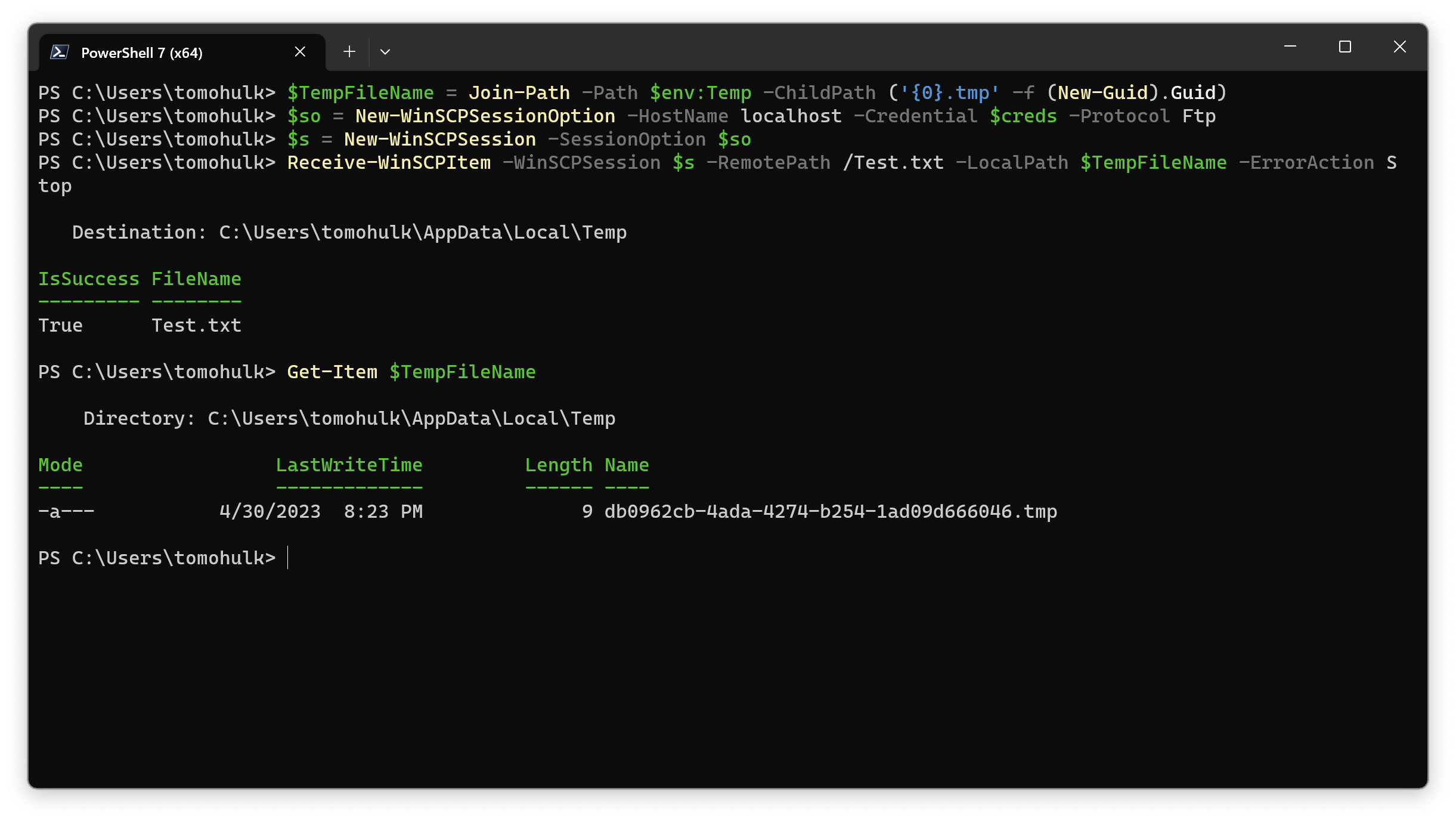
Task: Maximize the terminal window
Action: tap(1345, 47)
